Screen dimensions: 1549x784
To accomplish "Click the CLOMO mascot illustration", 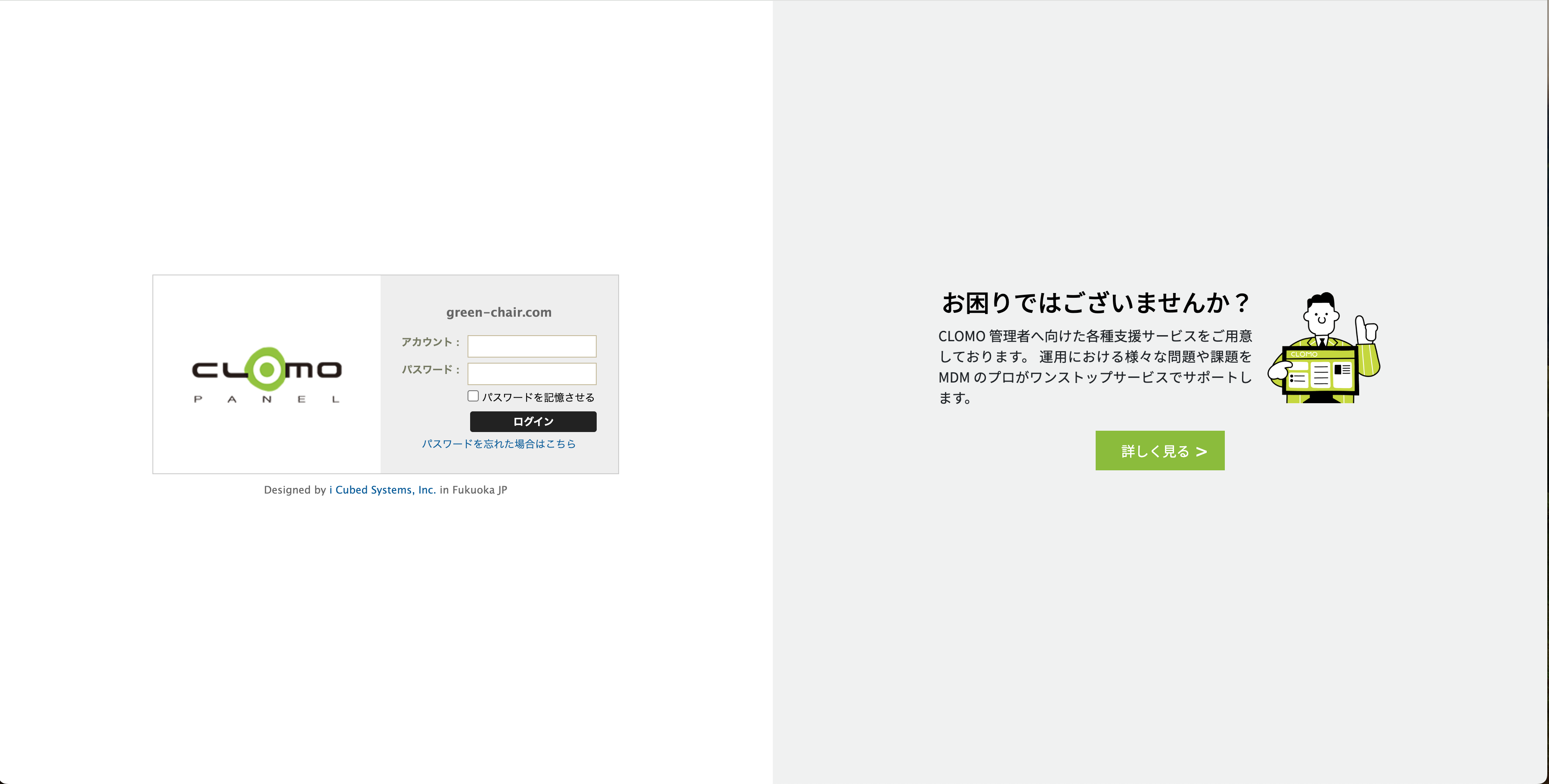I will (x=1323, y=348).
